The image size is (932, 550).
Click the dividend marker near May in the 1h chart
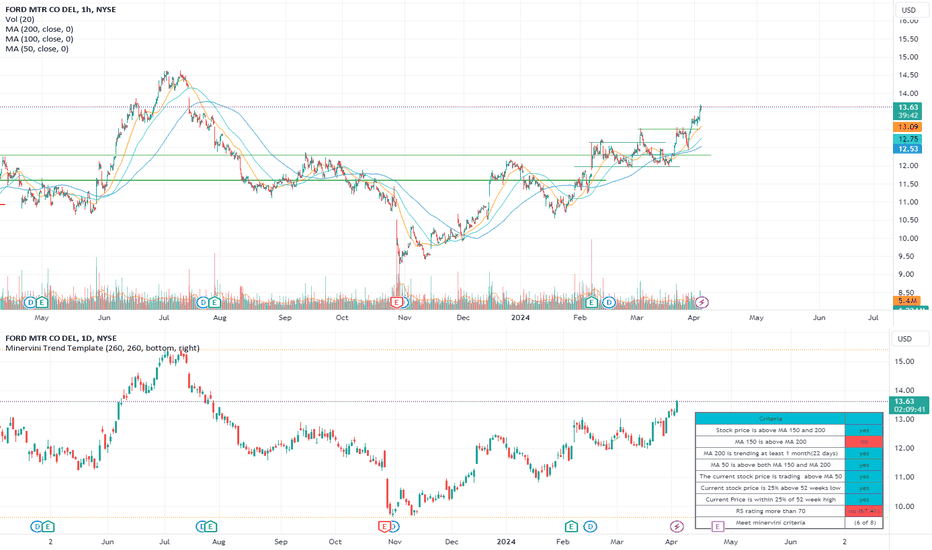click(x=31, y=303)
